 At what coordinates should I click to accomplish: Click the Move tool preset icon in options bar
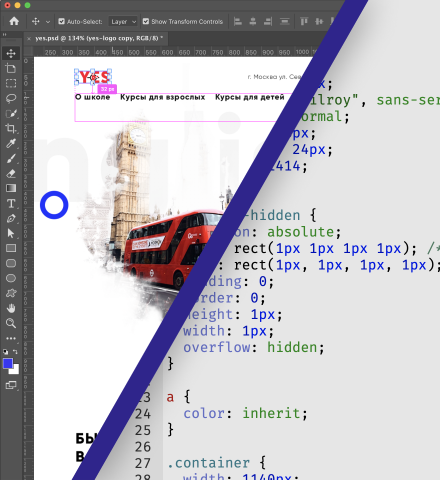(35, 21)
